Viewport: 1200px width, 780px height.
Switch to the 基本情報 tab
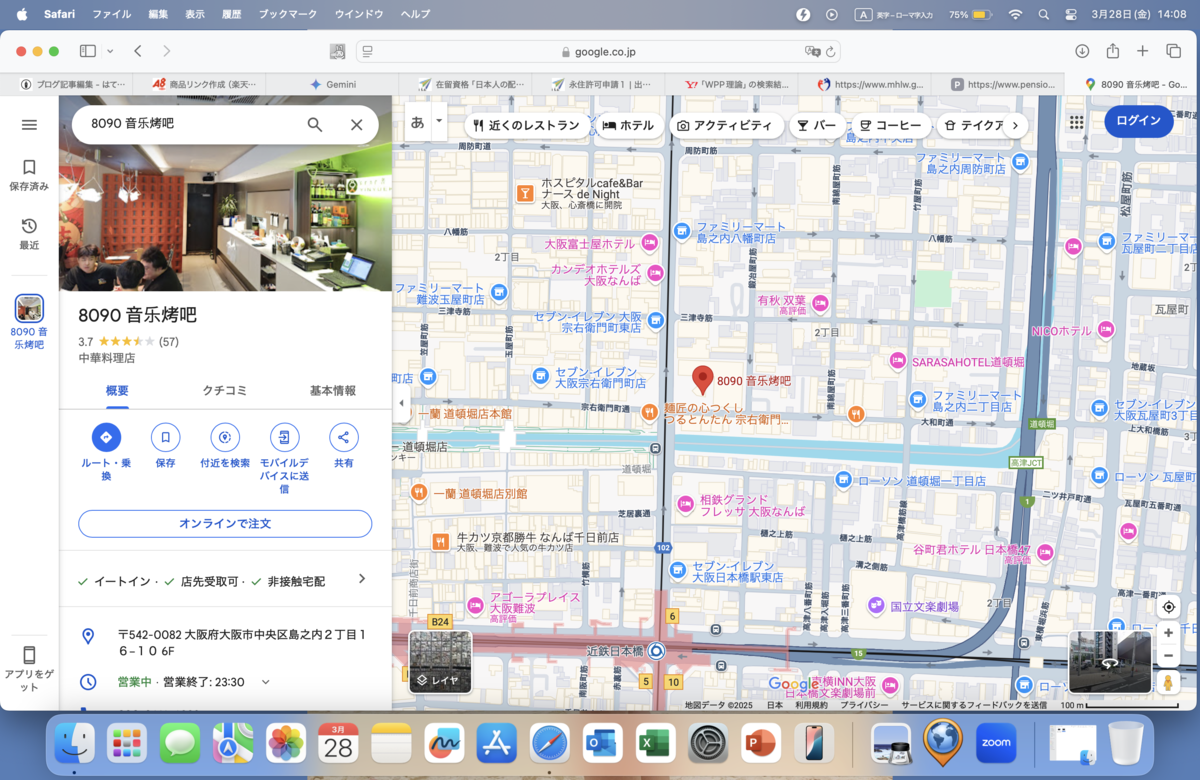tap(332, 390)
